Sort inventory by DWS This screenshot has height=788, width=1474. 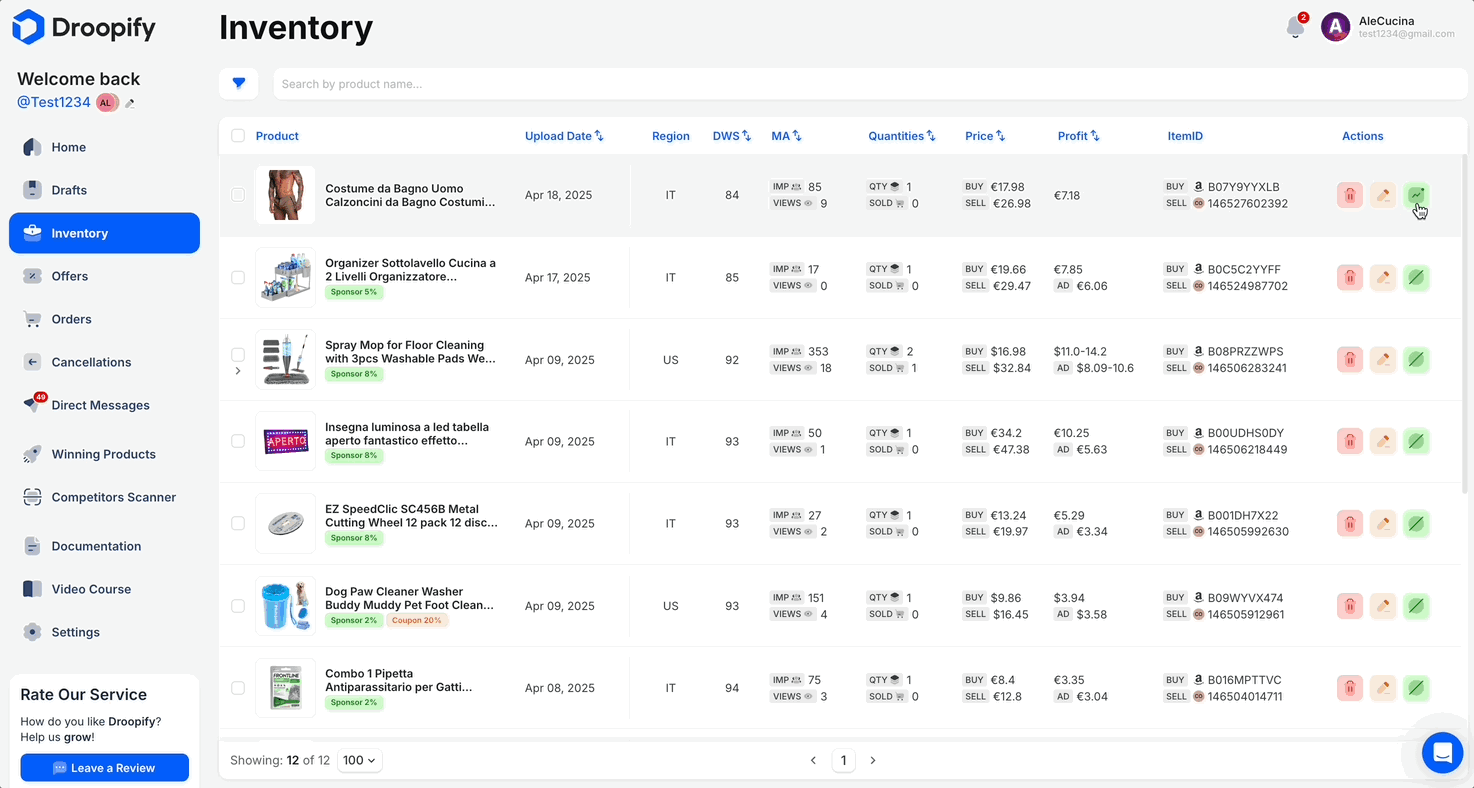coord(732,136)
